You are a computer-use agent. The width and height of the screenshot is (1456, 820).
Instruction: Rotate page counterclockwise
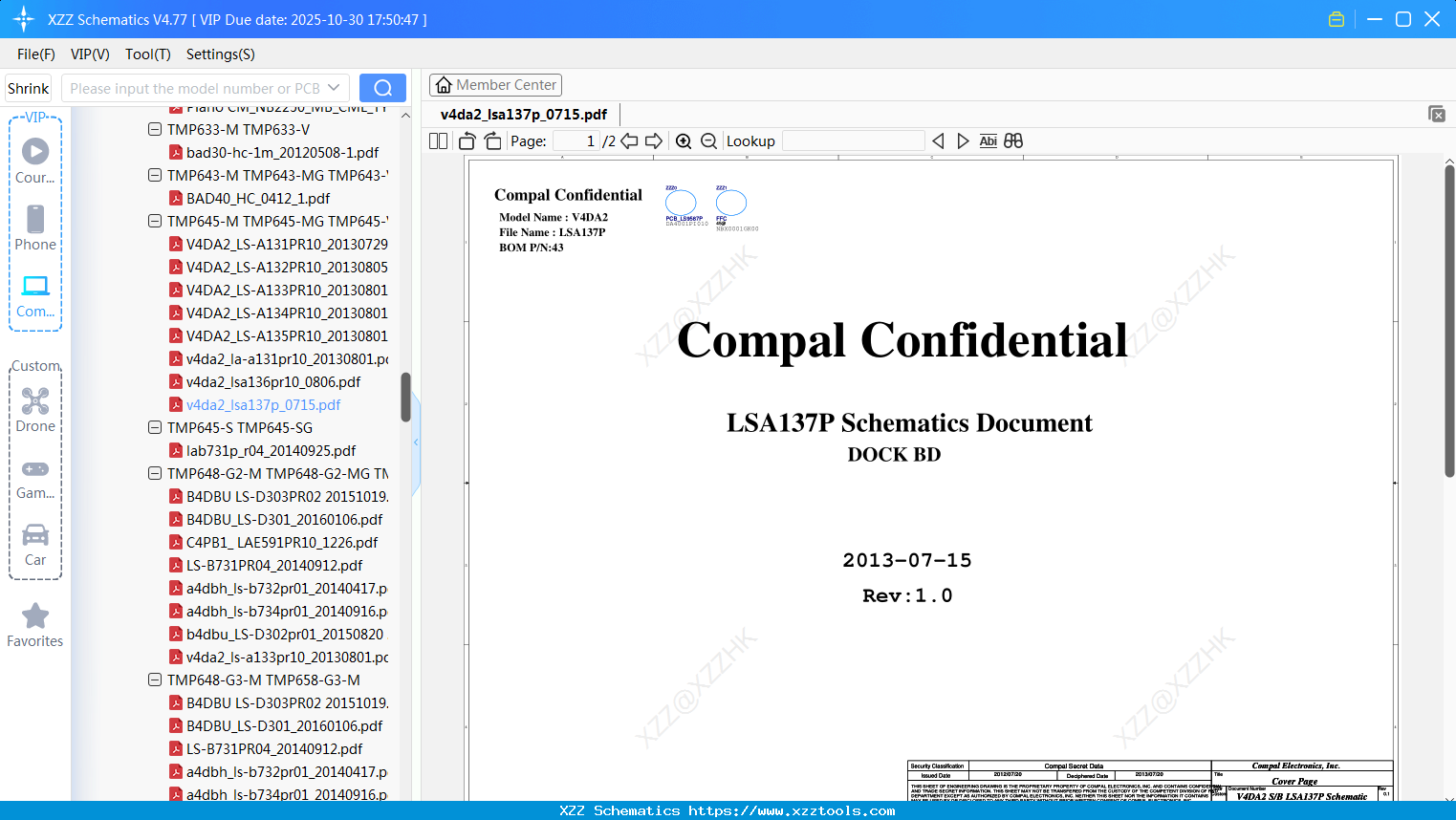467,141
